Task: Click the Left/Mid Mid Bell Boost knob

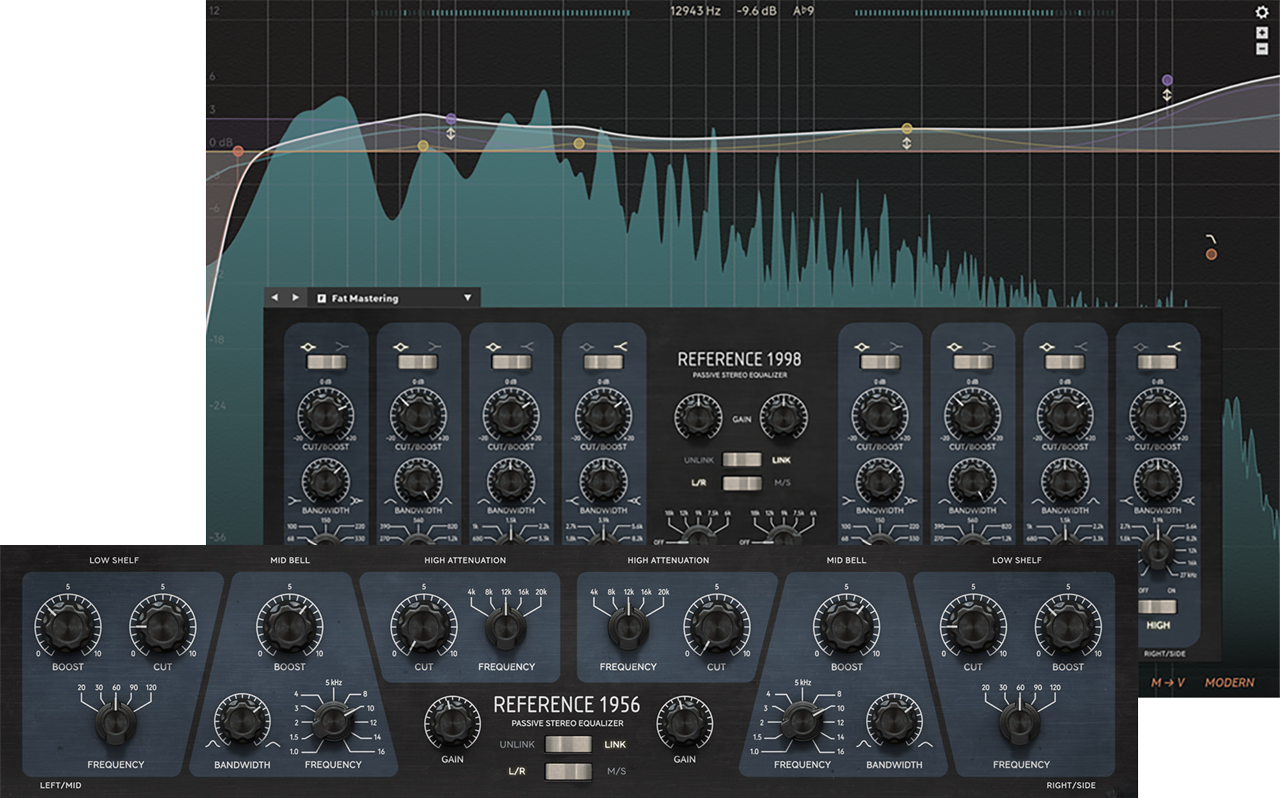Action: point(289,626)
